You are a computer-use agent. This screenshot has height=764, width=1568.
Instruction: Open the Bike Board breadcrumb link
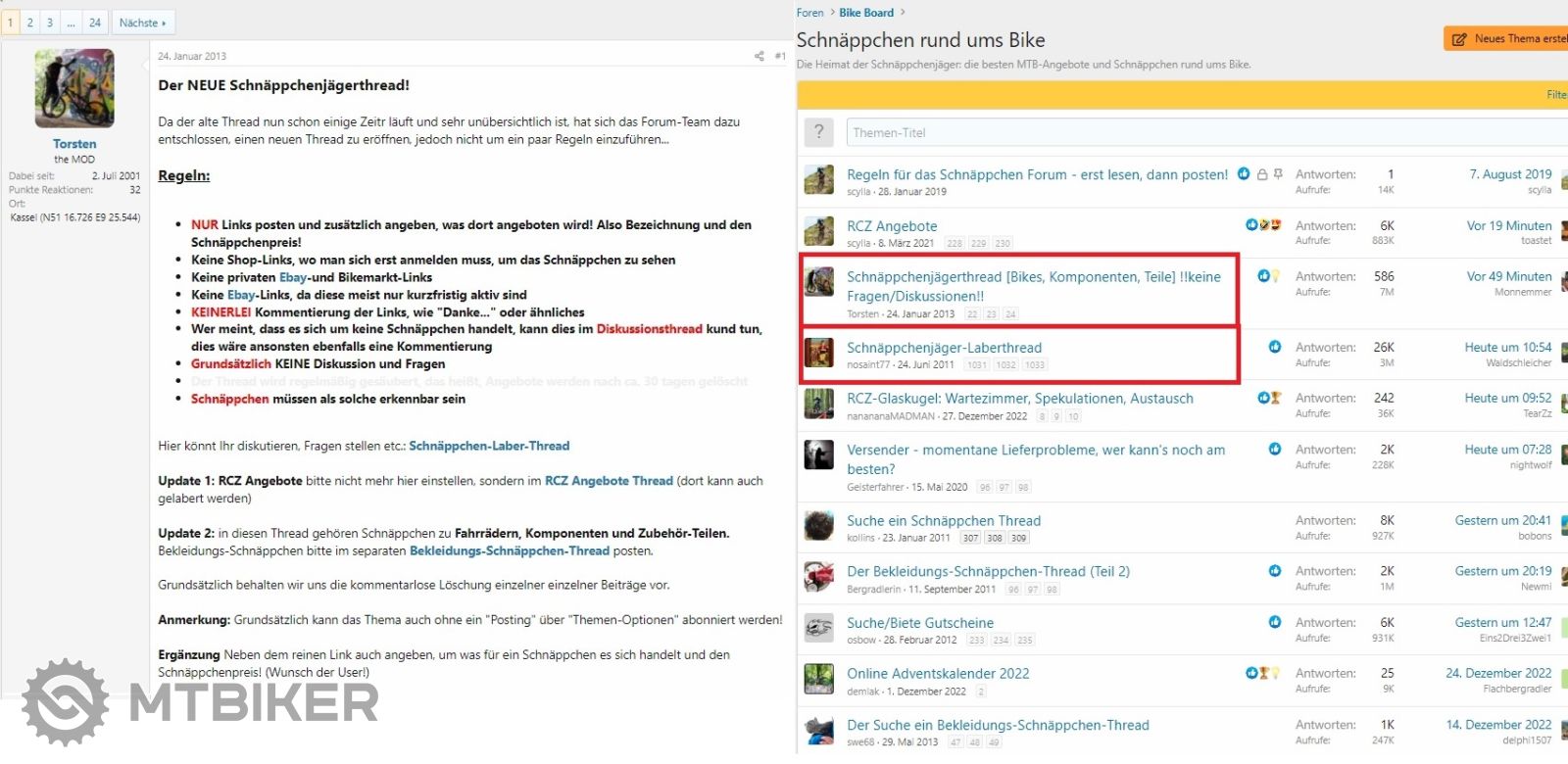866,13
